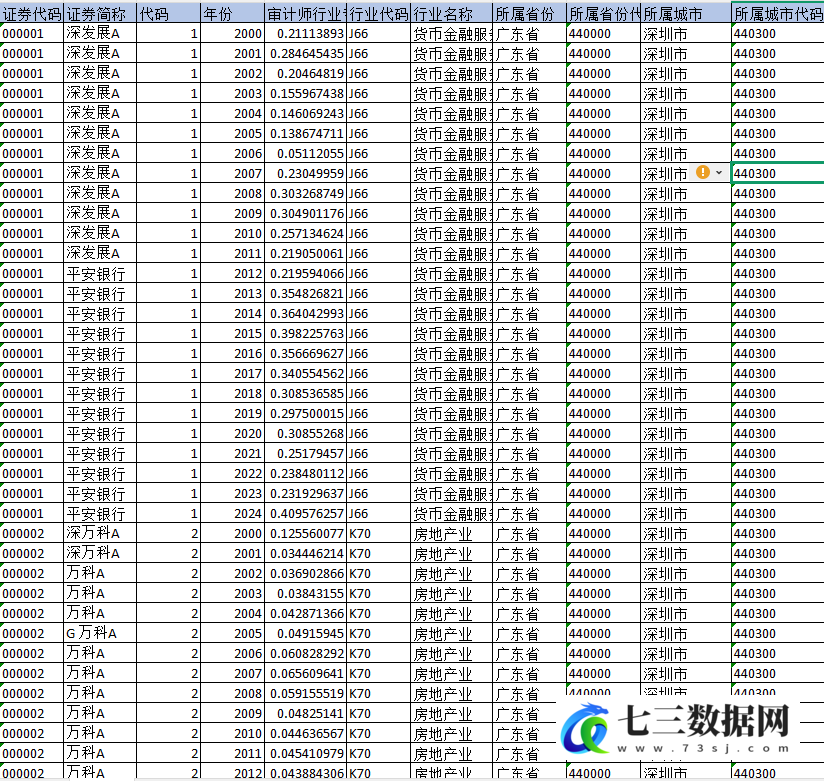This screenshot has height=781, width=824.
Task: Click the cell with value 0.21113893
Action: [x=305, y=34]
